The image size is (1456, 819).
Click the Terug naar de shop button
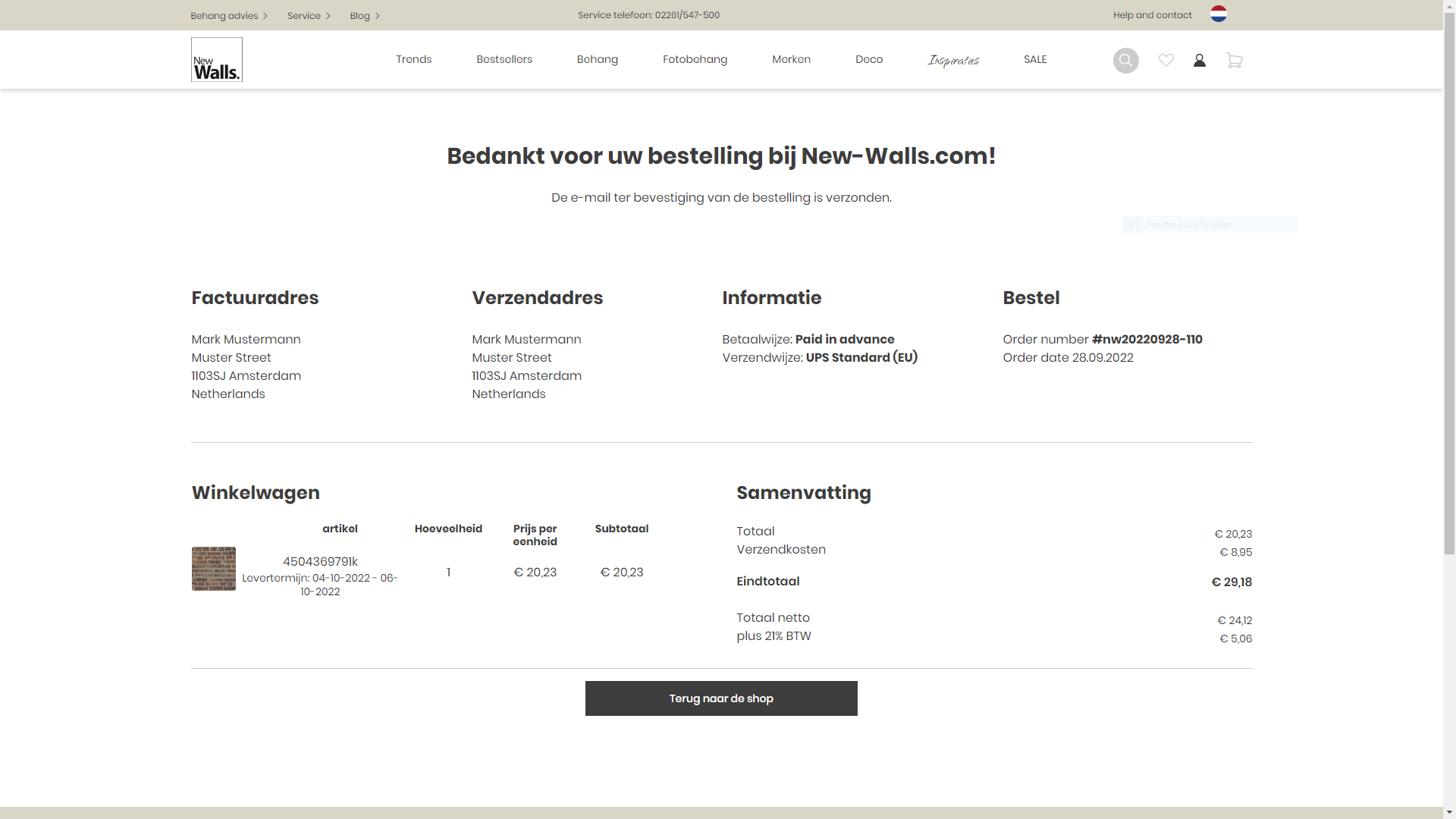point(720,698)
